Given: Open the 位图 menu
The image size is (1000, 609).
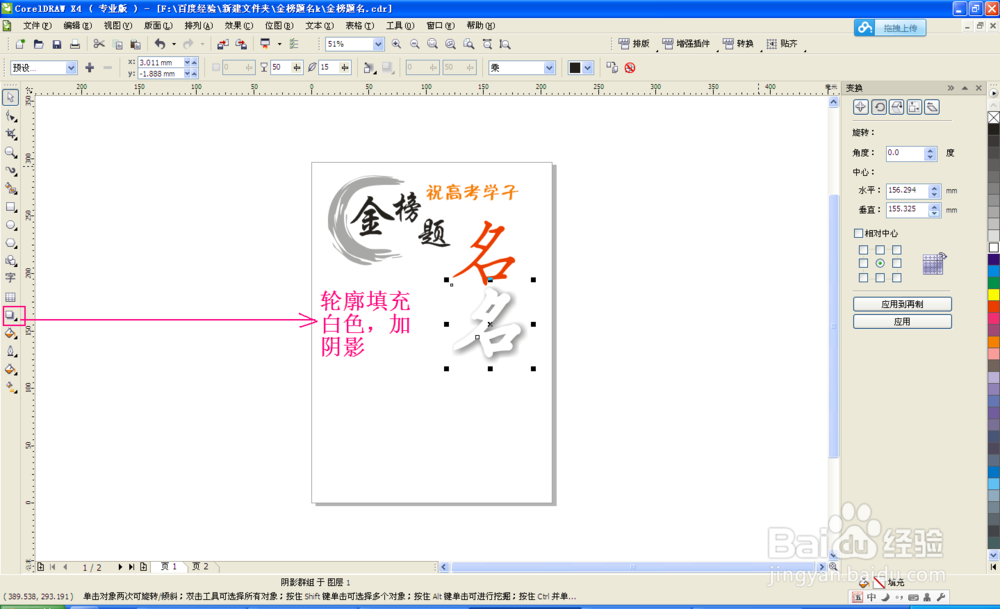Looking at the screenshot, I should tap(279, 26).
